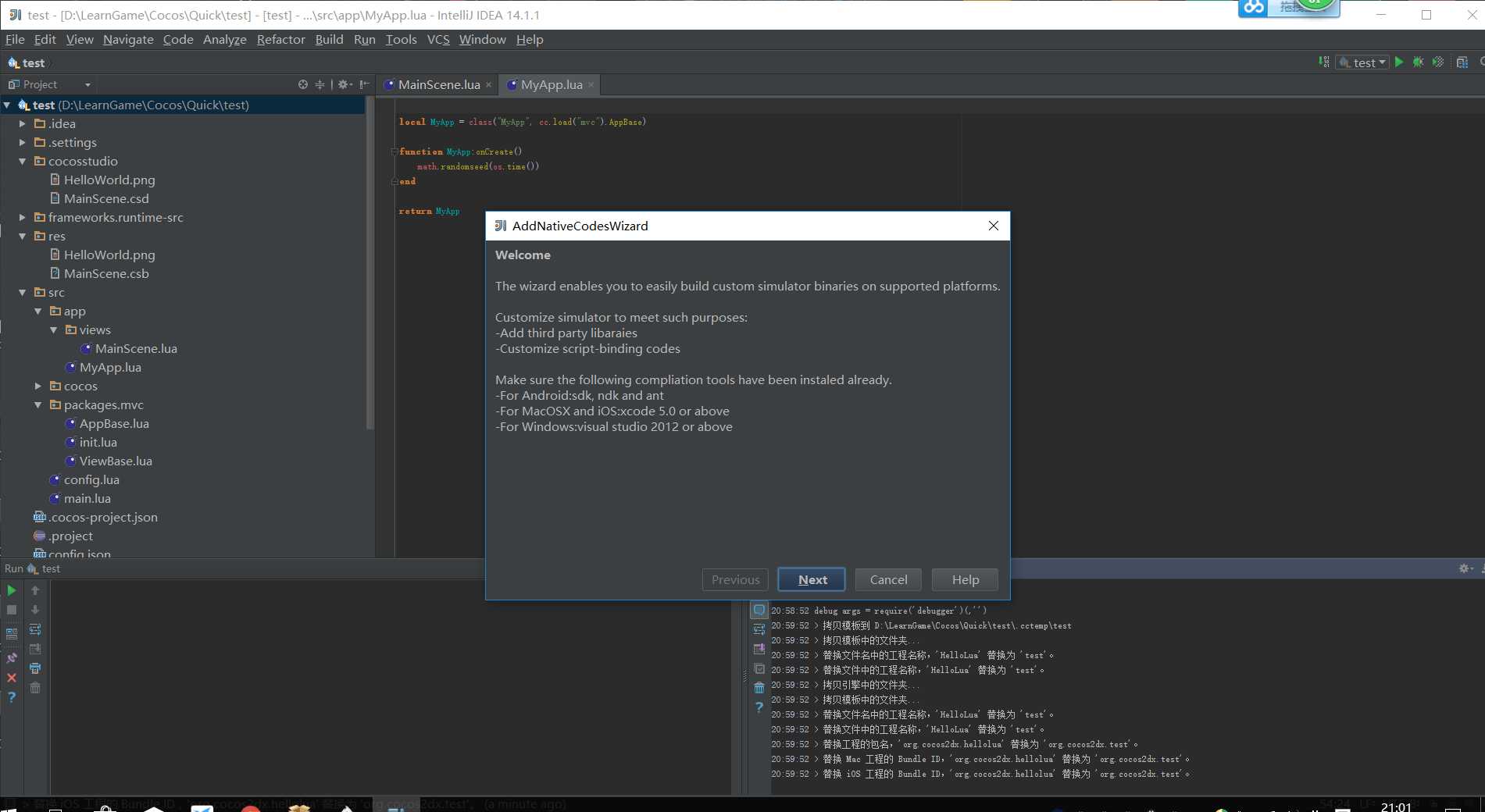Switch to the MainScene.lua editor tab
Screen dimensions: 1485x812
point(438,84)
